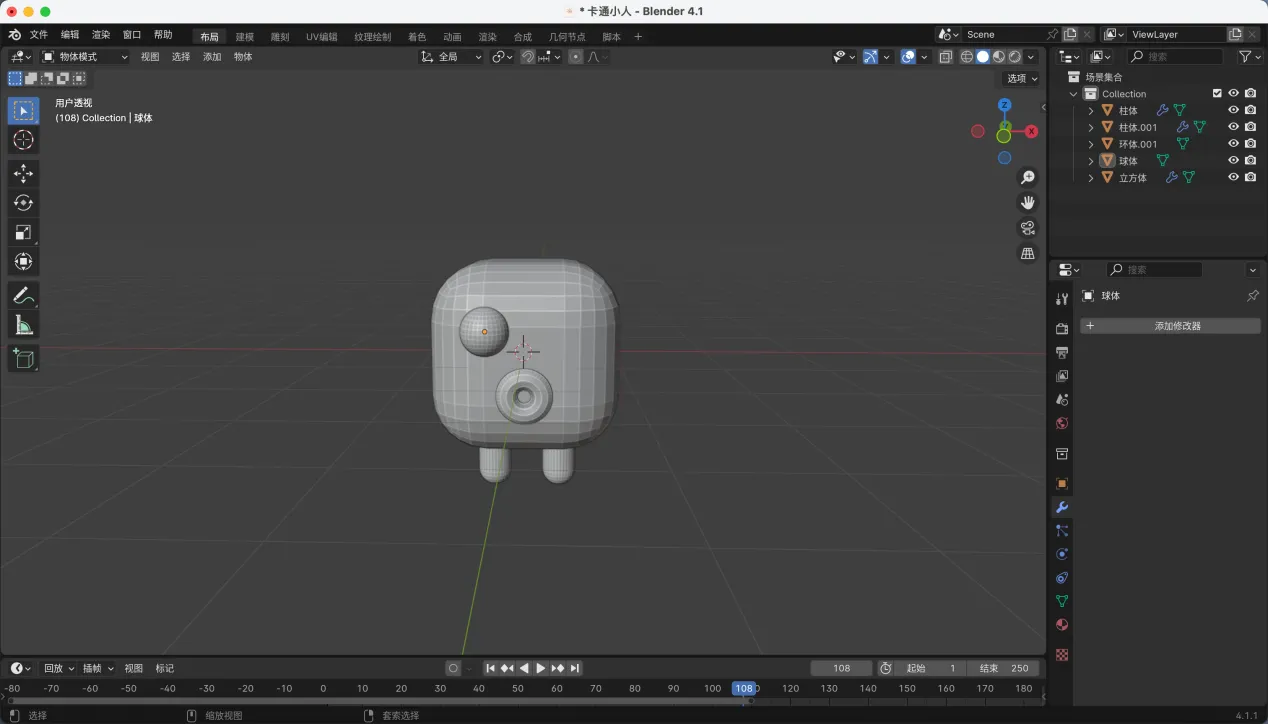Image resolution: width=1268 pixels, height=724 pixels.
Task: Open the Modifiers wrench properties tab
Action: 1062,507
